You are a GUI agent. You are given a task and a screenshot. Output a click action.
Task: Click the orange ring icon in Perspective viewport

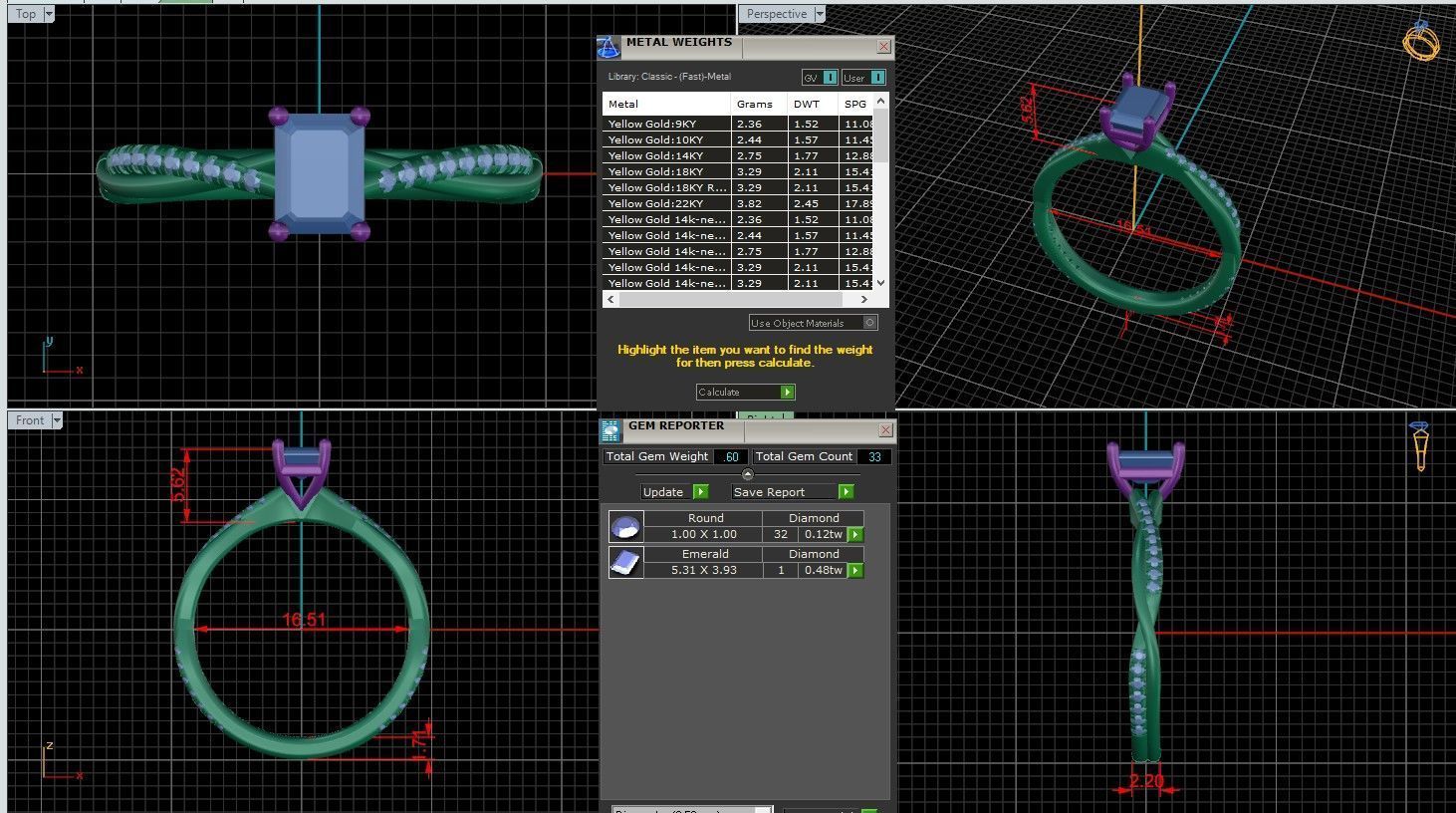[1421, 40]
